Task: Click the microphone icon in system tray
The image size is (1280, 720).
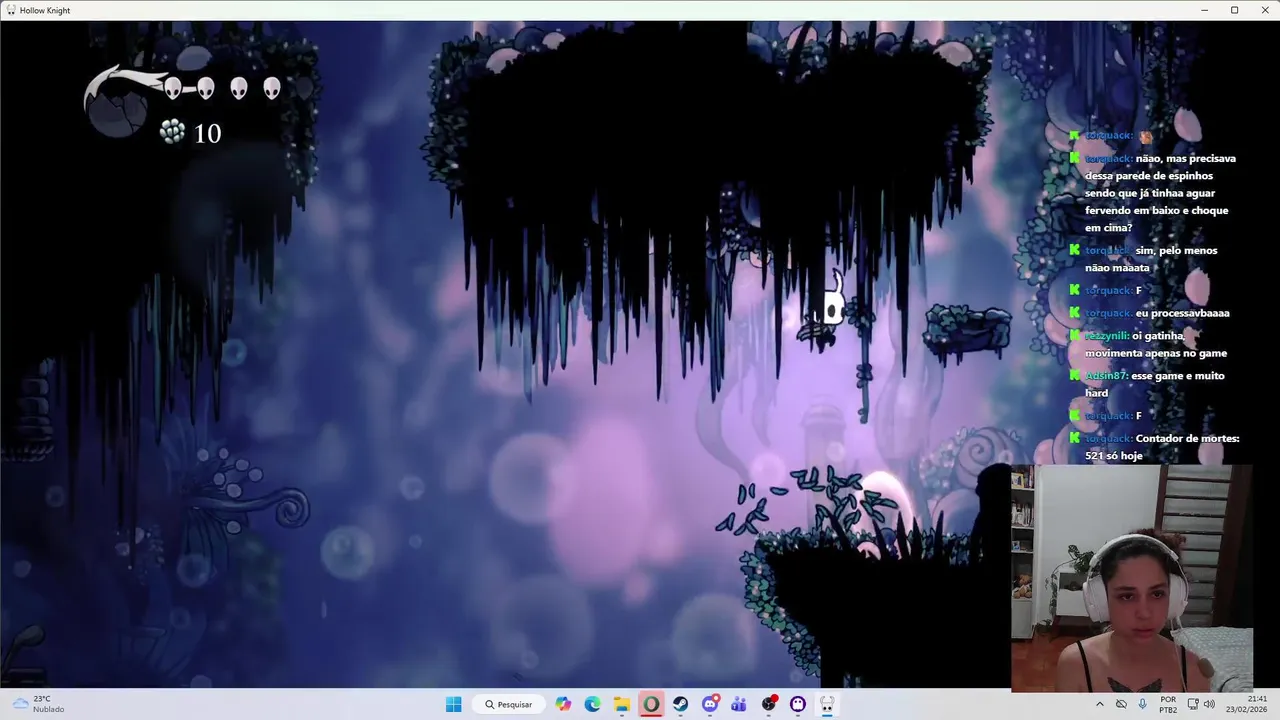Action: point(1143,704)
